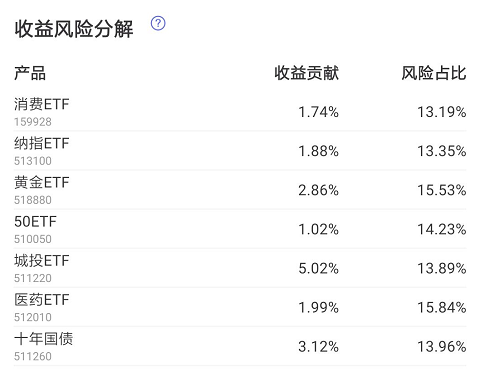Select the 50ETF entry
The image size is (483, 379).
tap(240, 229)
